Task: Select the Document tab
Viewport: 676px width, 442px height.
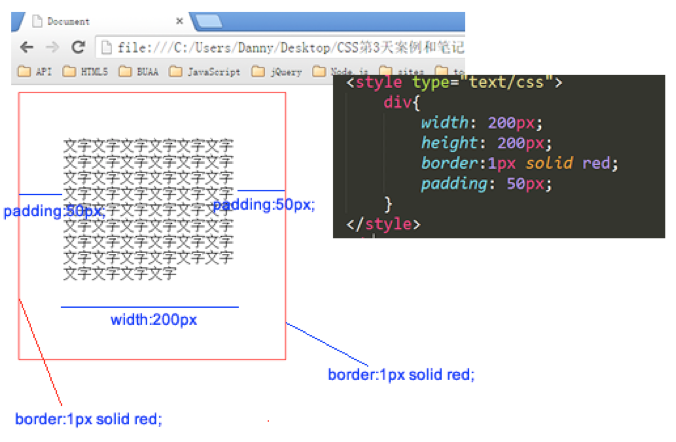Action: click(103, 21)
